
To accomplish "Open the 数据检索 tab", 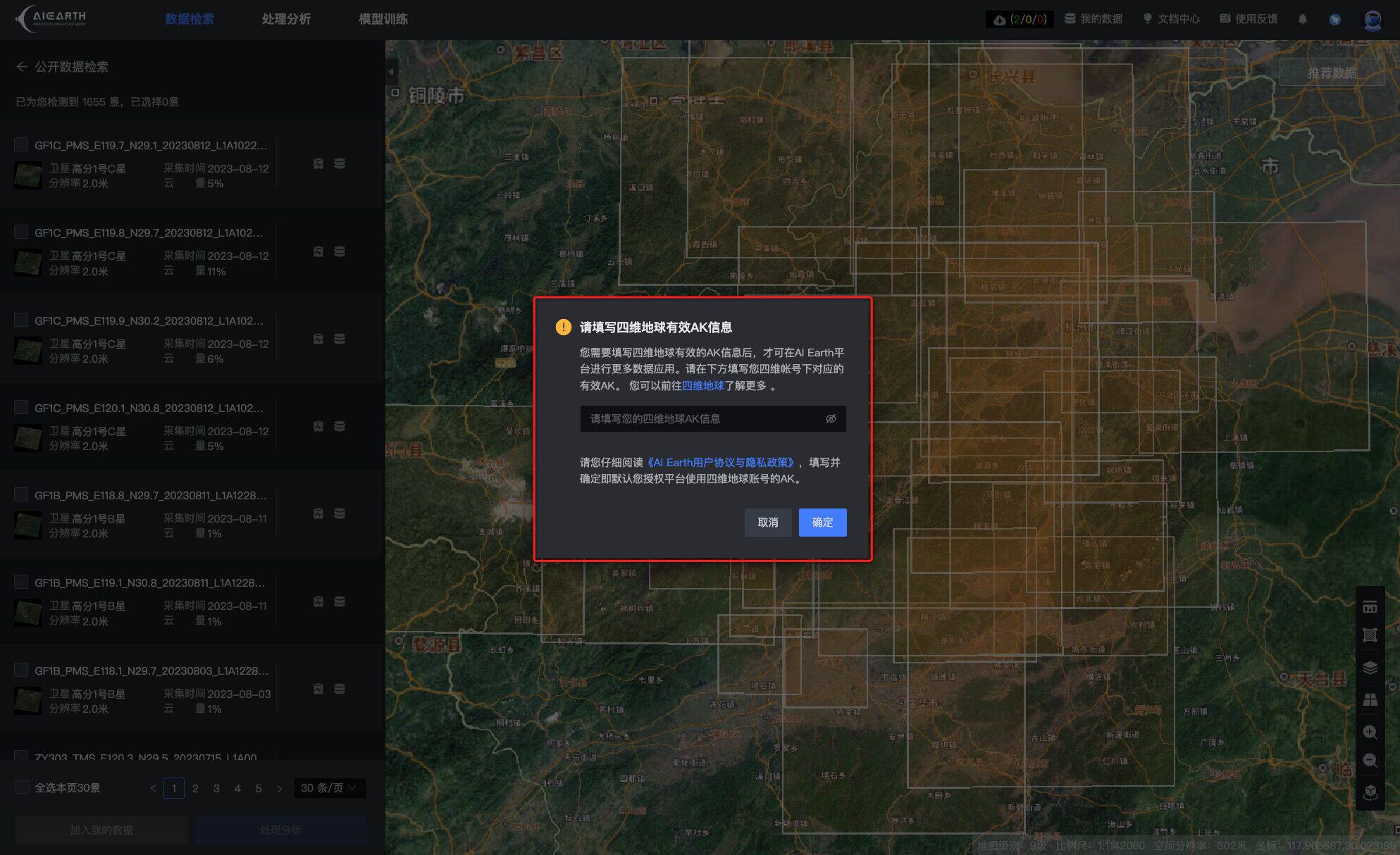I will pos(190,19).
